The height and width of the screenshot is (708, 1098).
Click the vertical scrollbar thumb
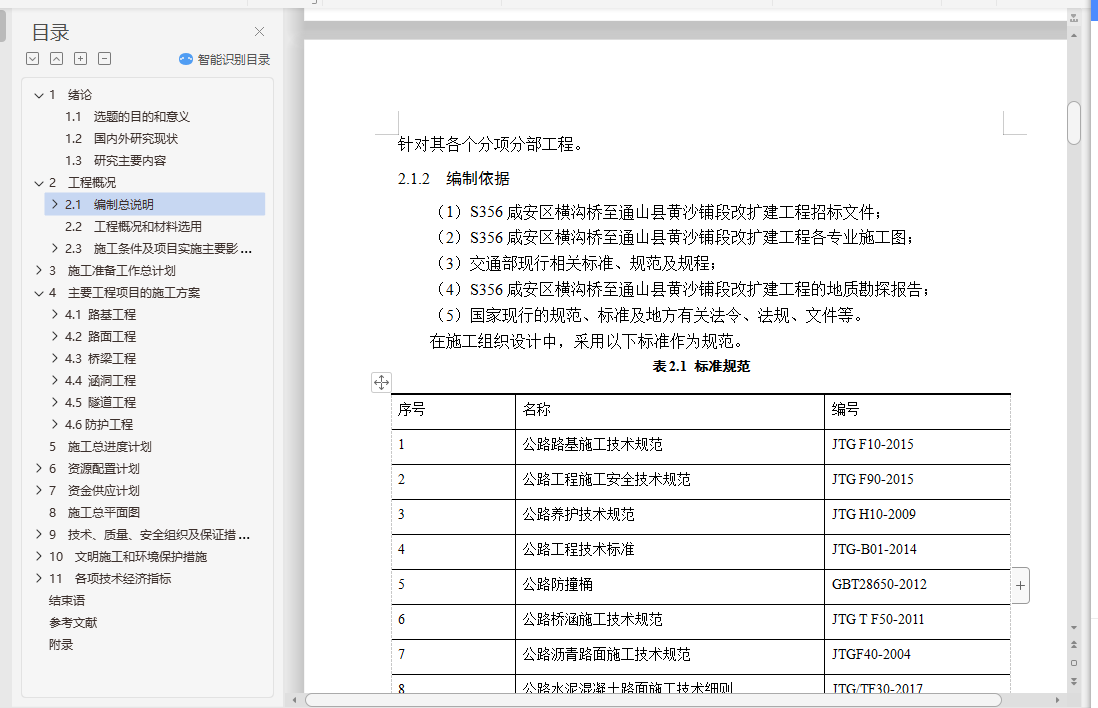coord(1074,123)
